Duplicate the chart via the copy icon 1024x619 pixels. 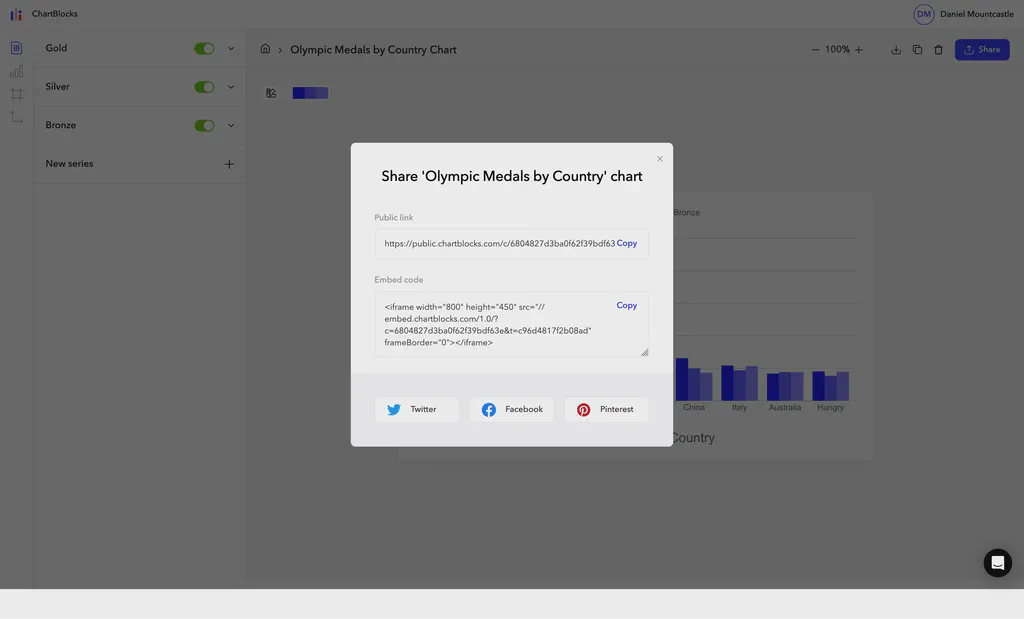[917, 48]
